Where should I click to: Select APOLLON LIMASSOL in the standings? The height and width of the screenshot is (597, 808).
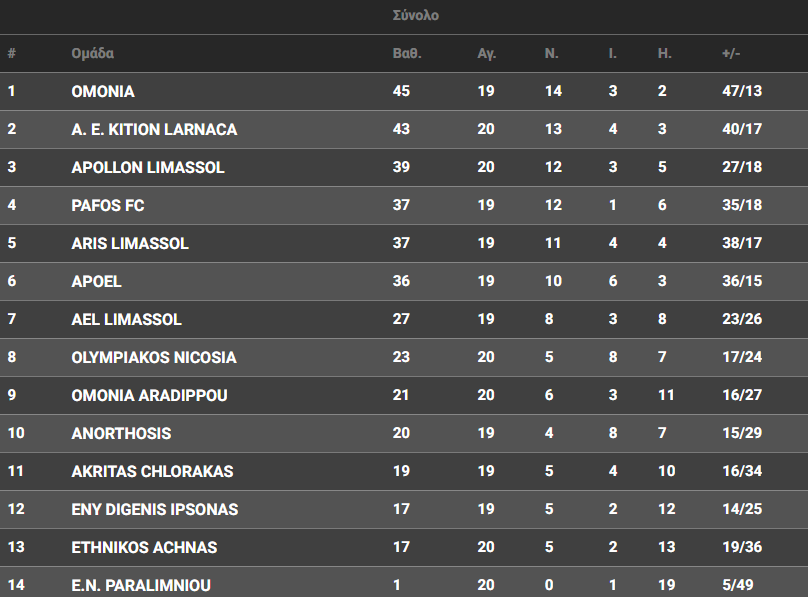(x=148, y=167)
